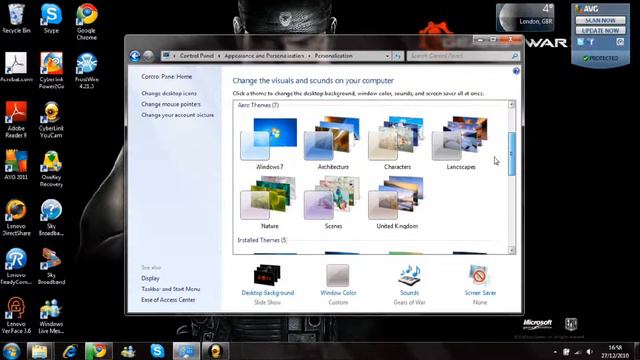Open Internet Explorer from the taskbar
The height and width of the screenshot is (360, 640).
pos(70,351)
